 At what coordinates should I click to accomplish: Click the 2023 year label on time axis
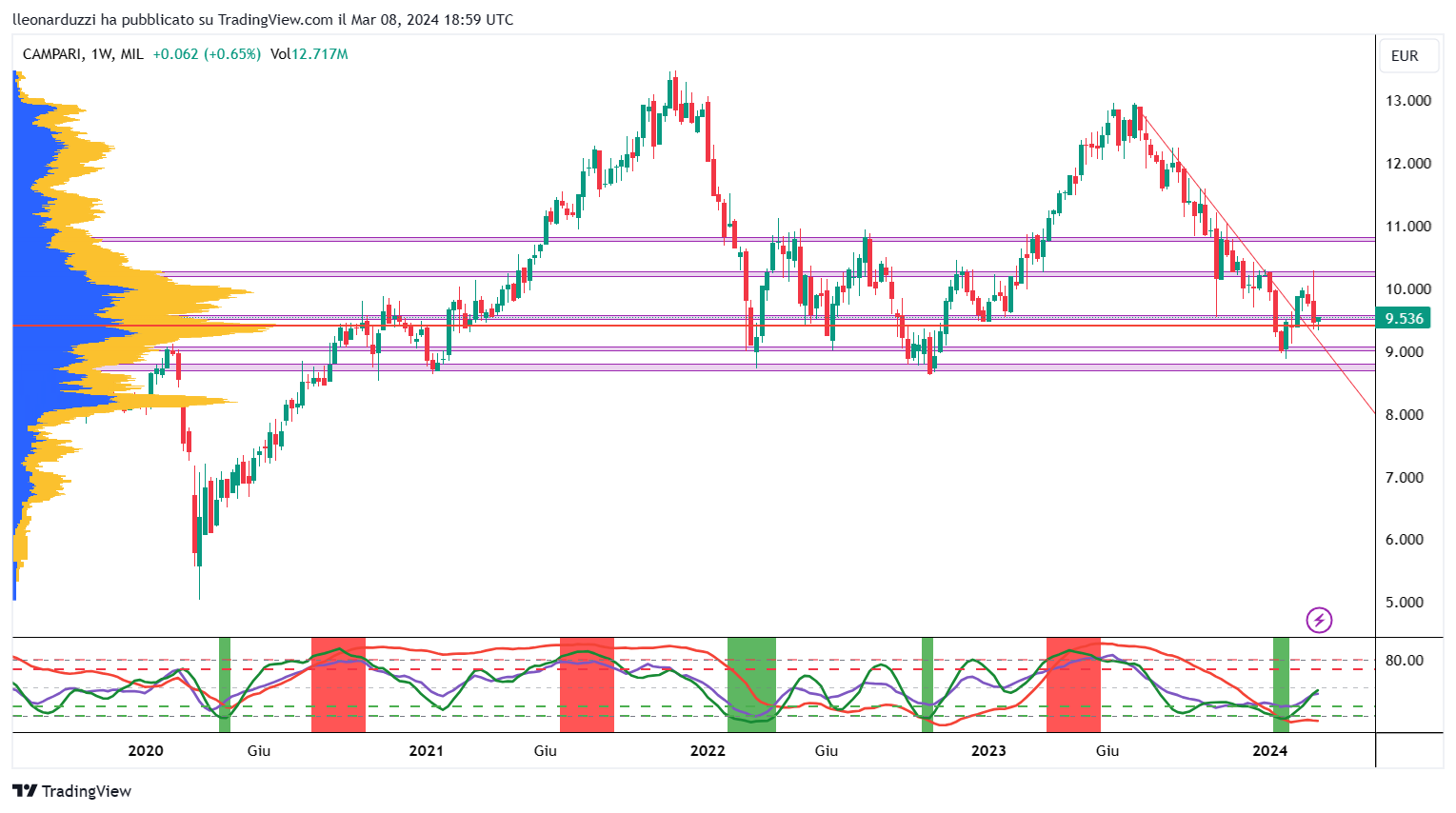point(988,751)
